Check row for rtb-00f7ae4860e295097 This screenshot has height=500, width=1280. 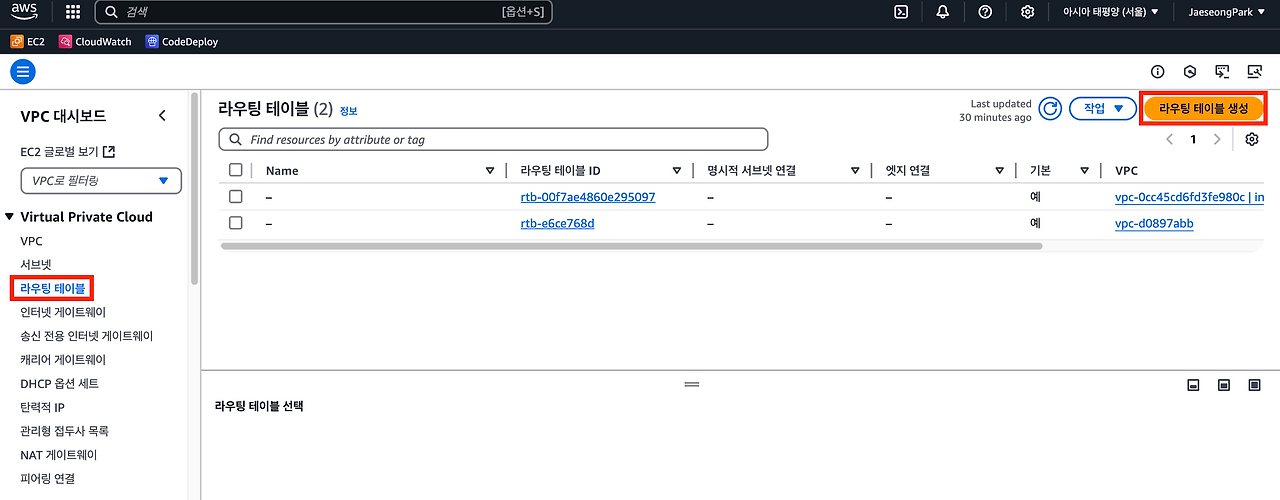click(x=235, y=197)
